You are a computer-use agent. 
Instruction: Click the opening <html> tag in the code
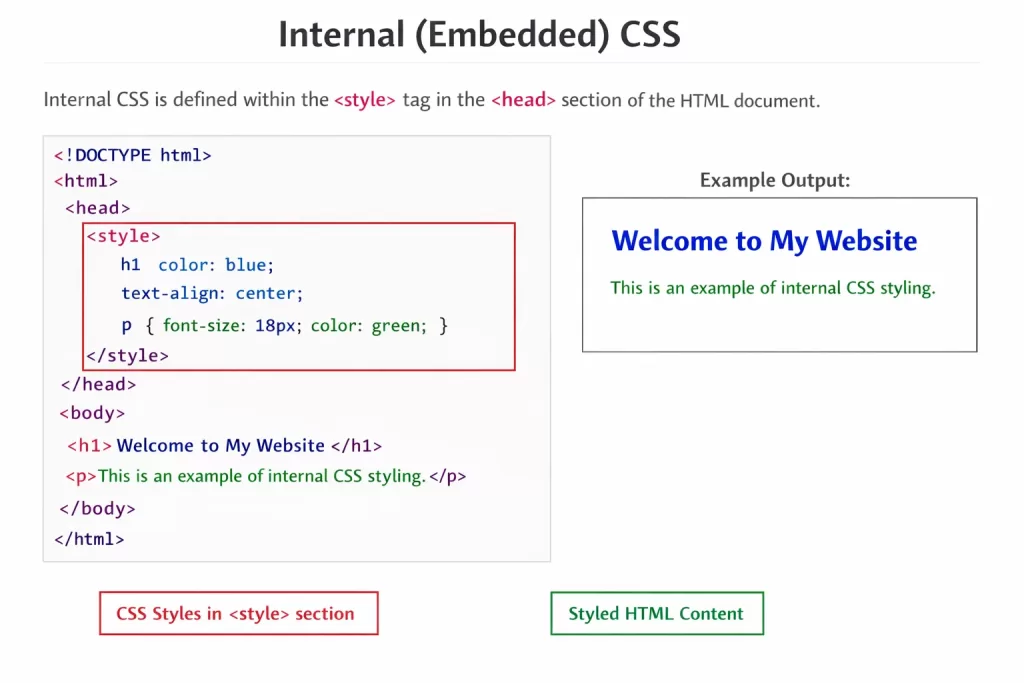86,181
